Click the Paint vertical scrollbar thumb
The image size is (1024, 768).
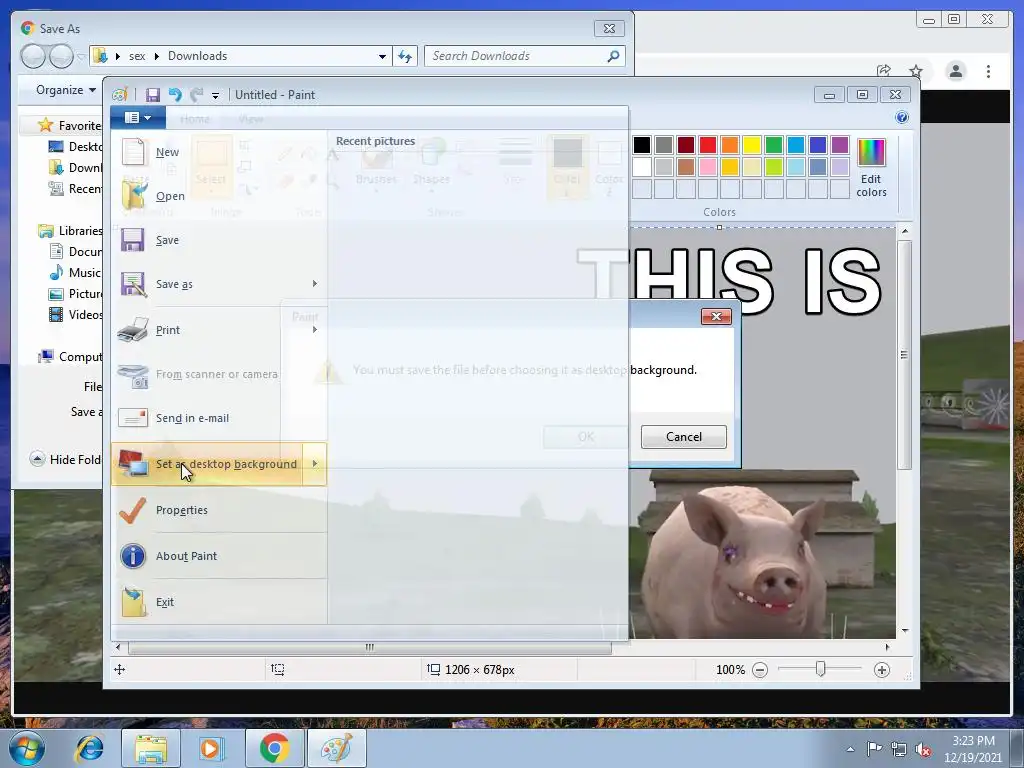[904, 355]
